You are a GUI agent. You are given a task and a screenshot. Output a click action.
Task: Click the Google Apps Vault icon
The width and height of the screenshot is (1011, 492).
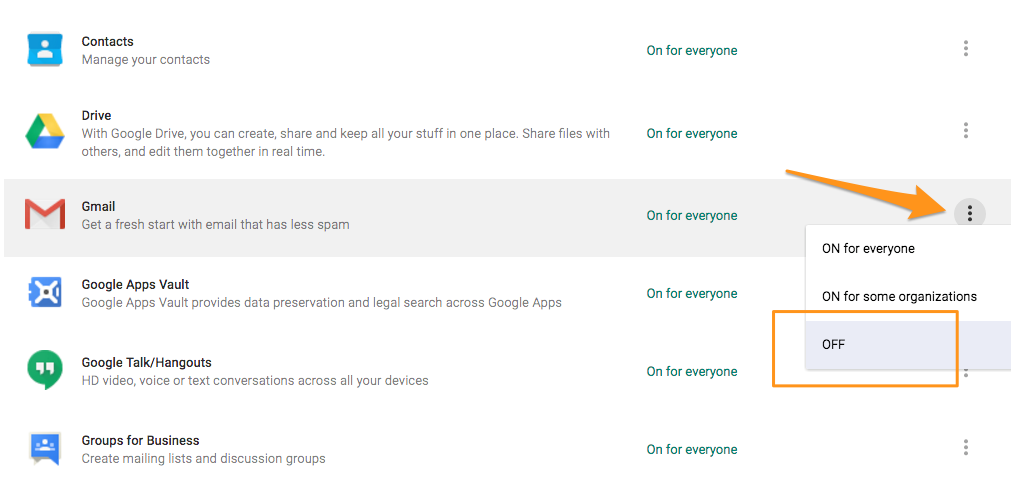point(44,293)
